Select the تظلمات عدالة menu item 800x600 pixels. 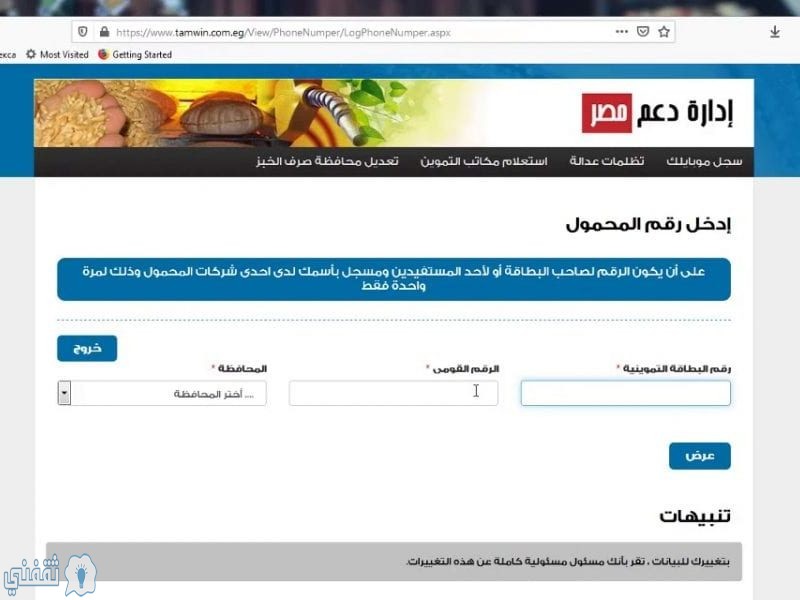pyautogui.click(x=607, y=162)
